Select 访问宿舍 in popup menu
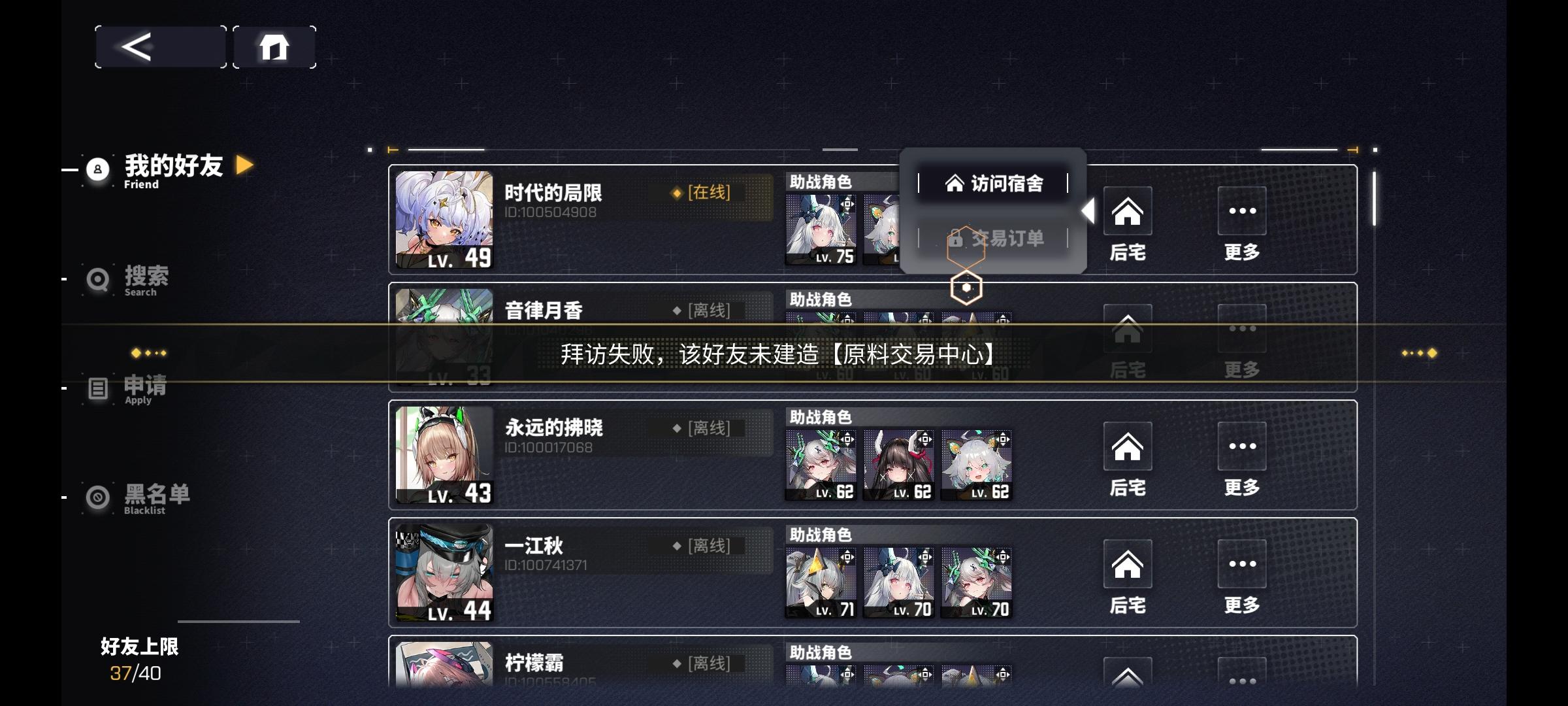The width and height of the screenshot is (1568, 706). point(993,184)
